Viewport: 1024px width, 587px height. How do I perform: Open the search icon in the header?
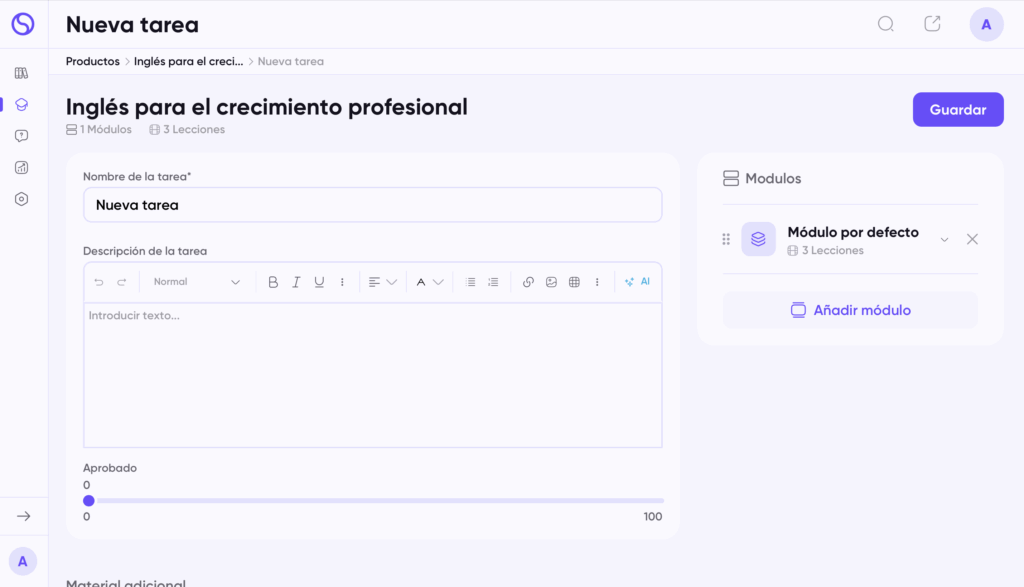point(885,24)
